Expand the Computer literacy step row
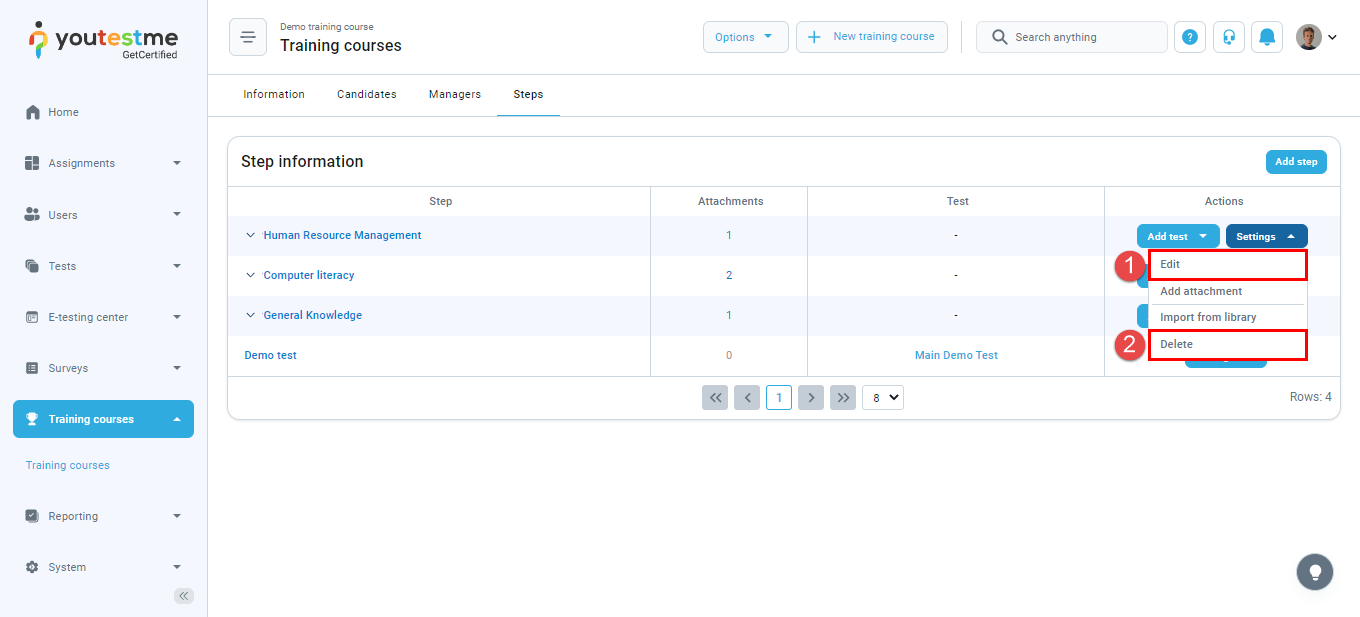1360x617 pixels. pos(251,276)
